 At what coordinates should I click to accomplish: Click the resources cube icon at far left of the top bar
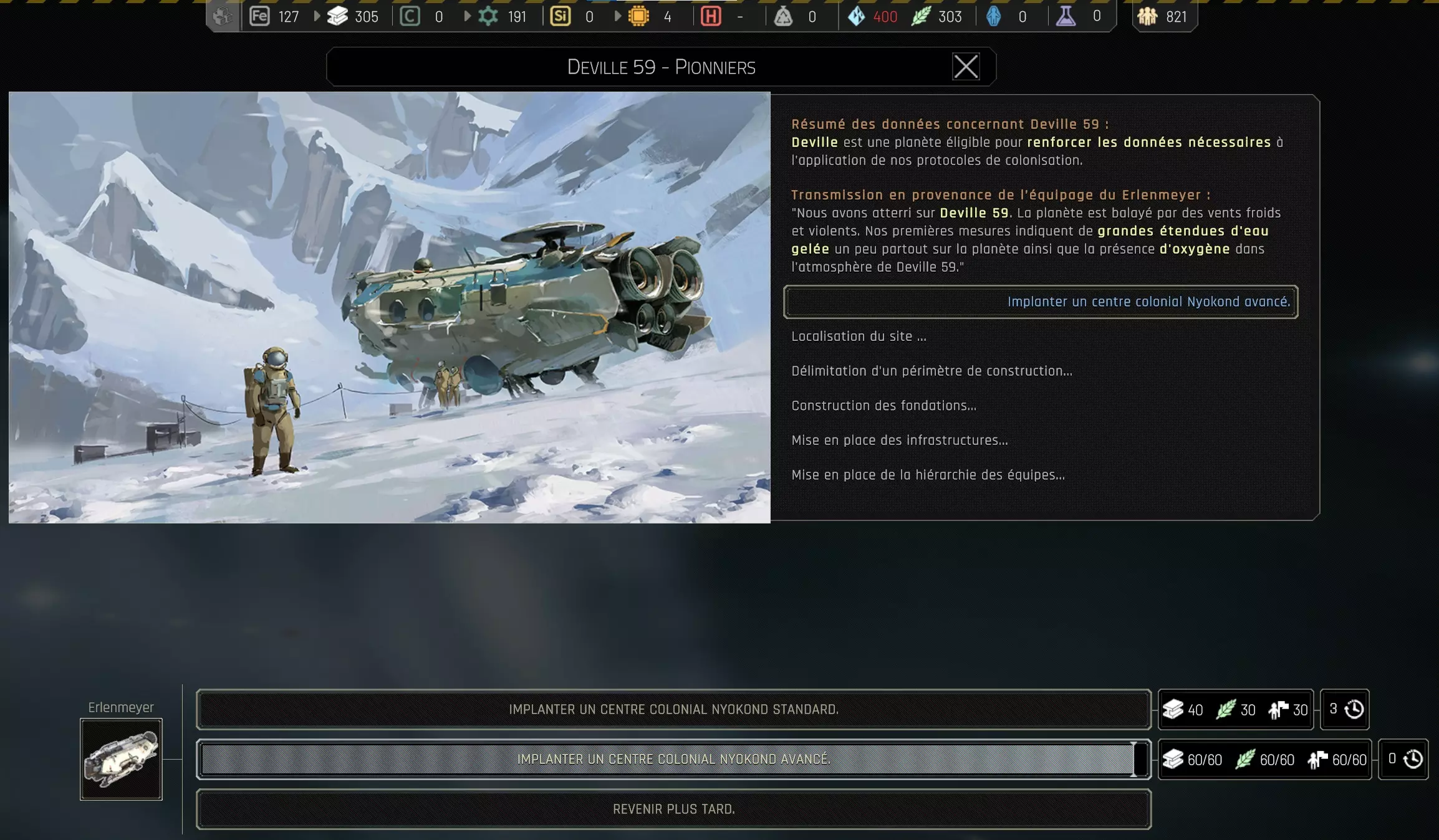223,16
